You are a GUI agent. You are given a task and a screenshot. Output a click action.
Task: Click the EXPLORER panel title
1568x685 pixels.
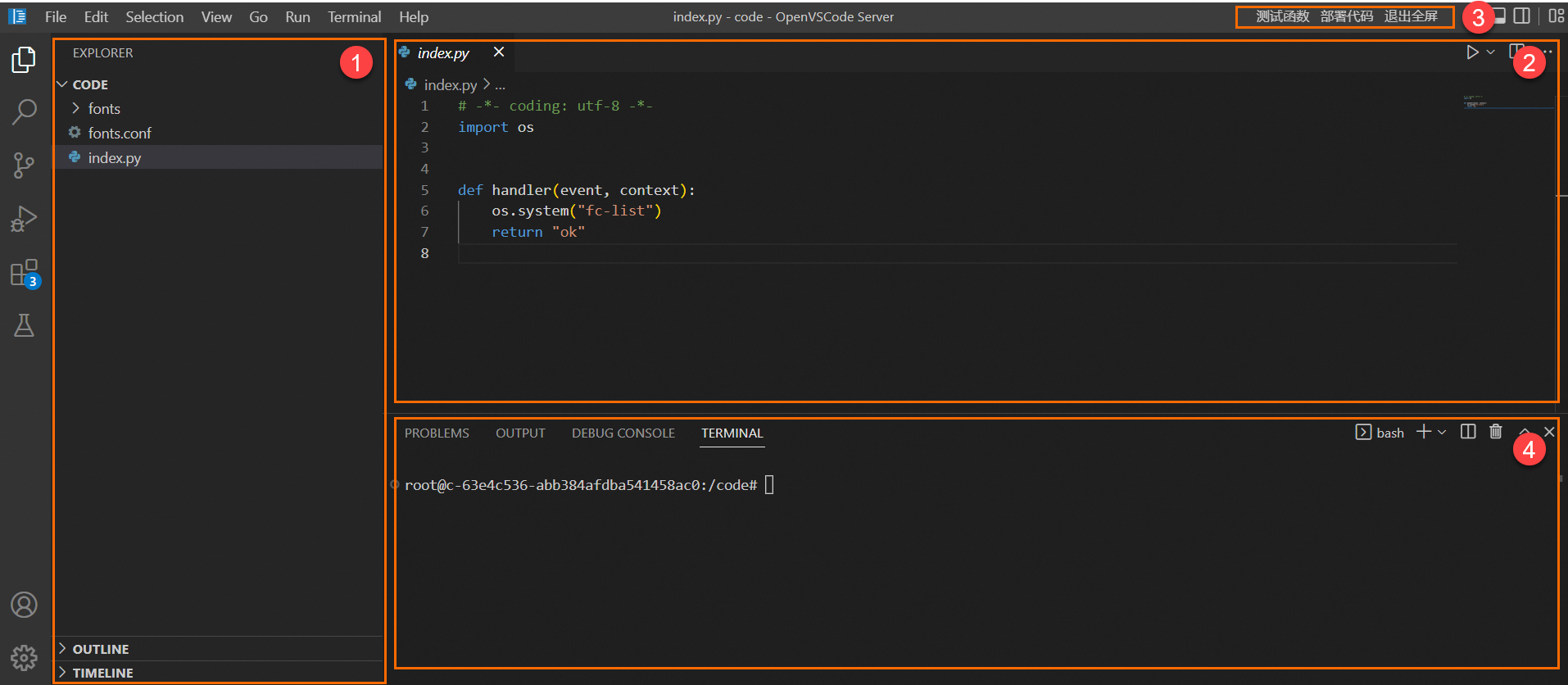[x=102, y=52]
